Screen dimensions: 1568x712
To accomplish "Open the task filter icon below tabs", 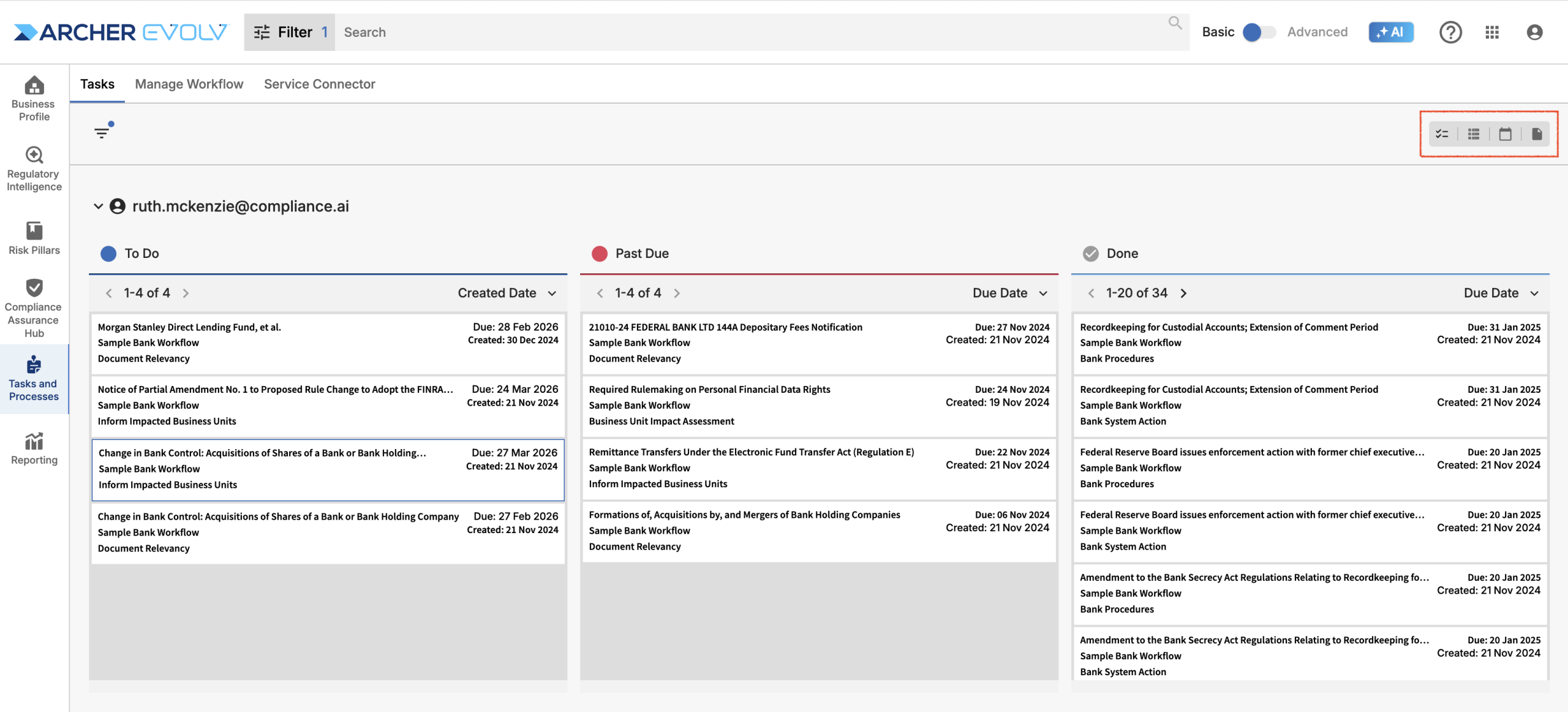I will [x=102, y=132].
